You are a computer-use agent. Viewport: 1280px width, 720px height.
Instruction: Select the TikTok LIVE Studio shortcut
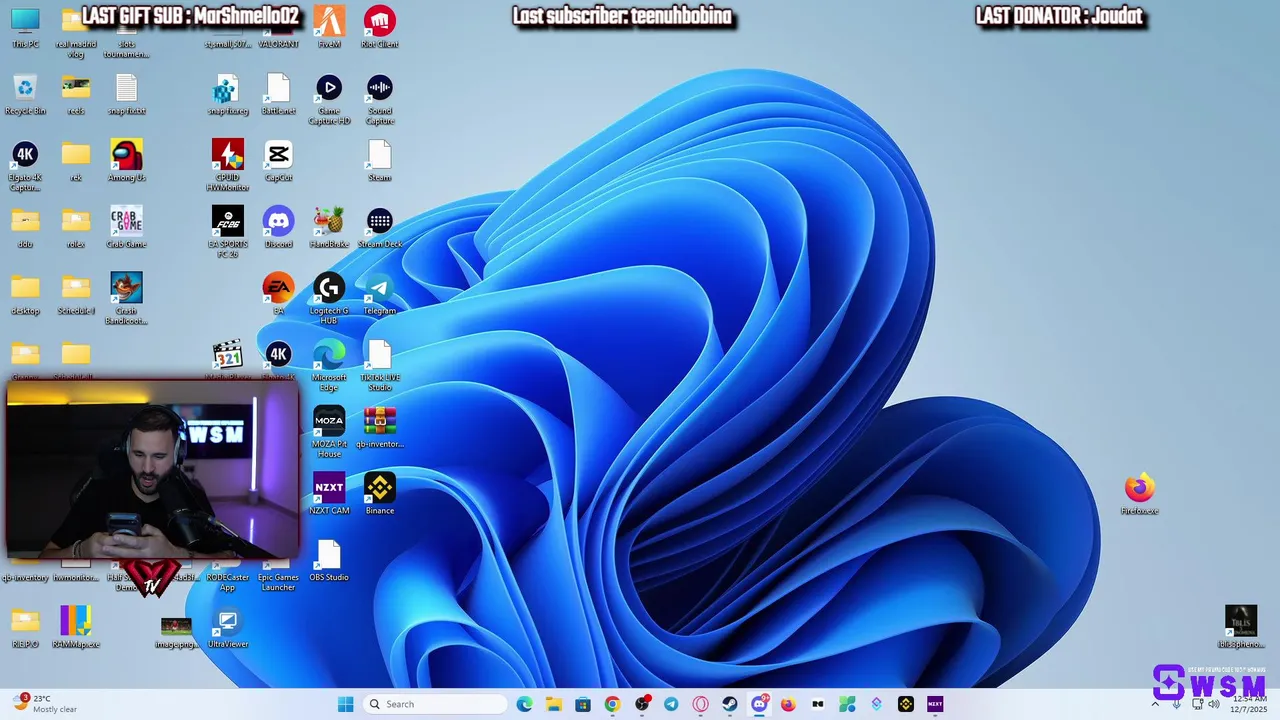(380, 365)
